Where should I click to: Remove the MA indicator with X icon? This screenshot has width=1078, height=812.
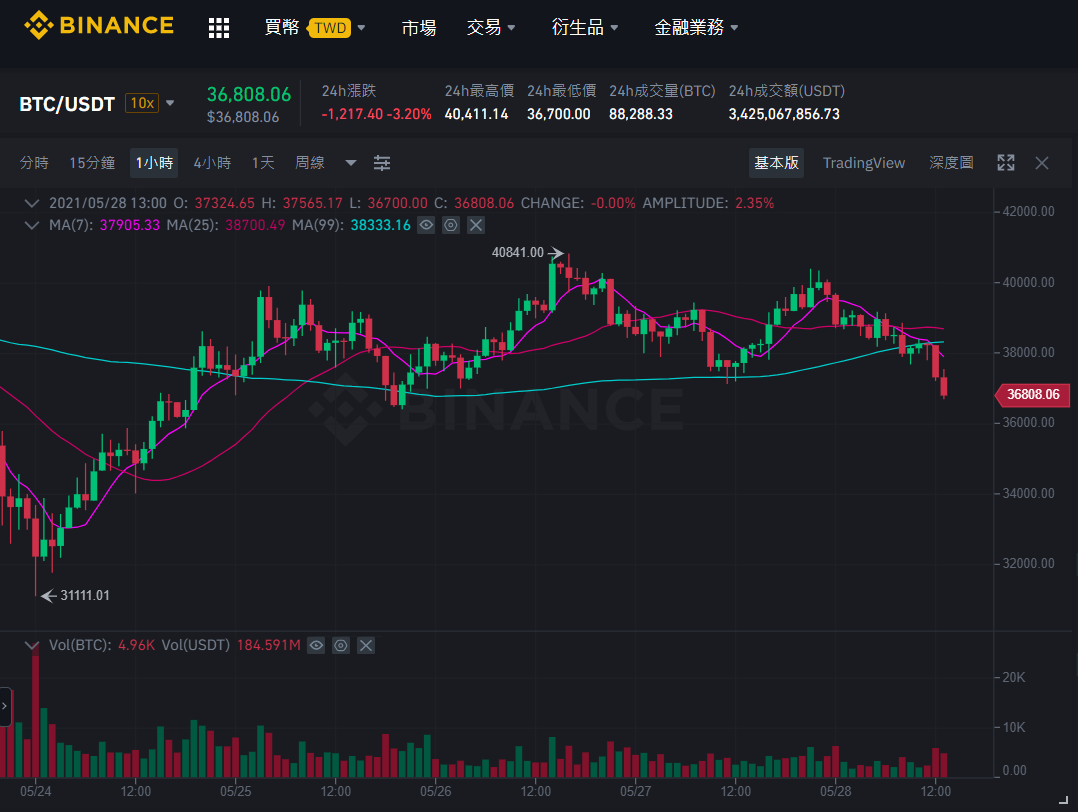point(476,225)
